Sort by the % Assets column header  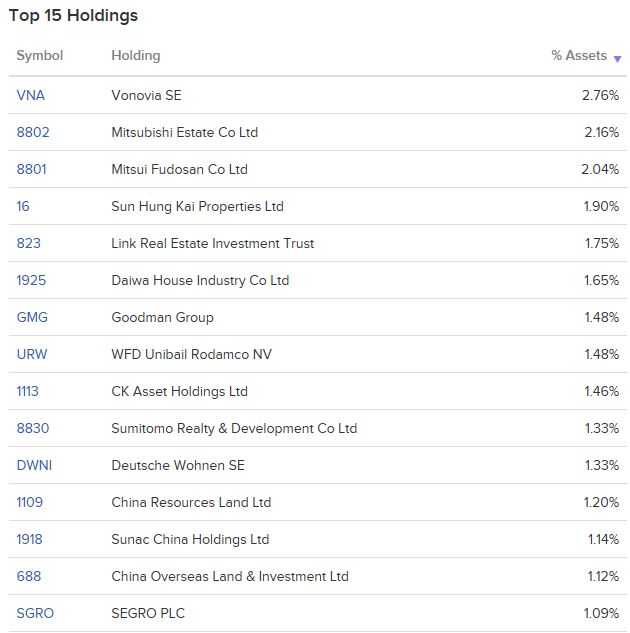point(579,55)
